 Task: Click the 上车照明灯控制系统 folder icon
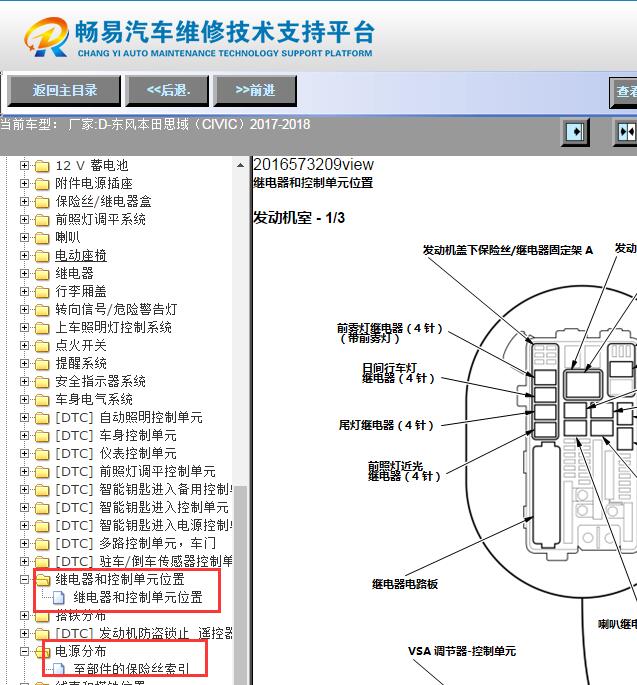click(x=42, y=328)
